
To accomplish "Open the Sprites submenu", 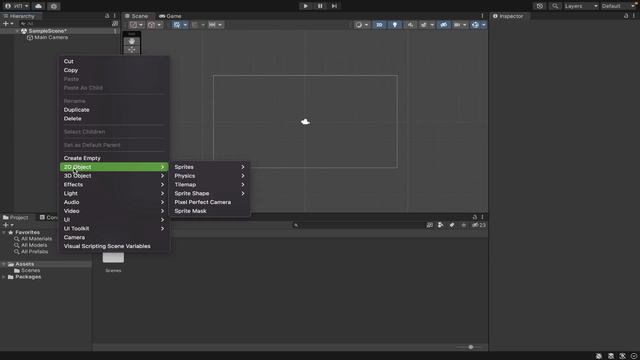I will click(x=209, y=167).
